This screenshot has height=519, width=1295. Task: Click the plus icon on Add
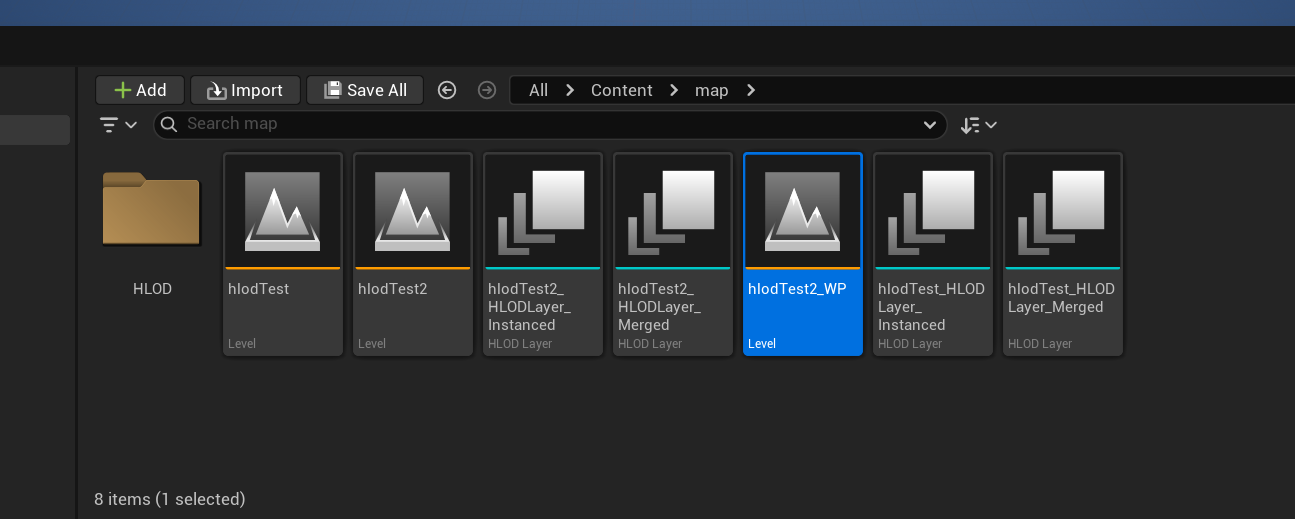[123, 90]
